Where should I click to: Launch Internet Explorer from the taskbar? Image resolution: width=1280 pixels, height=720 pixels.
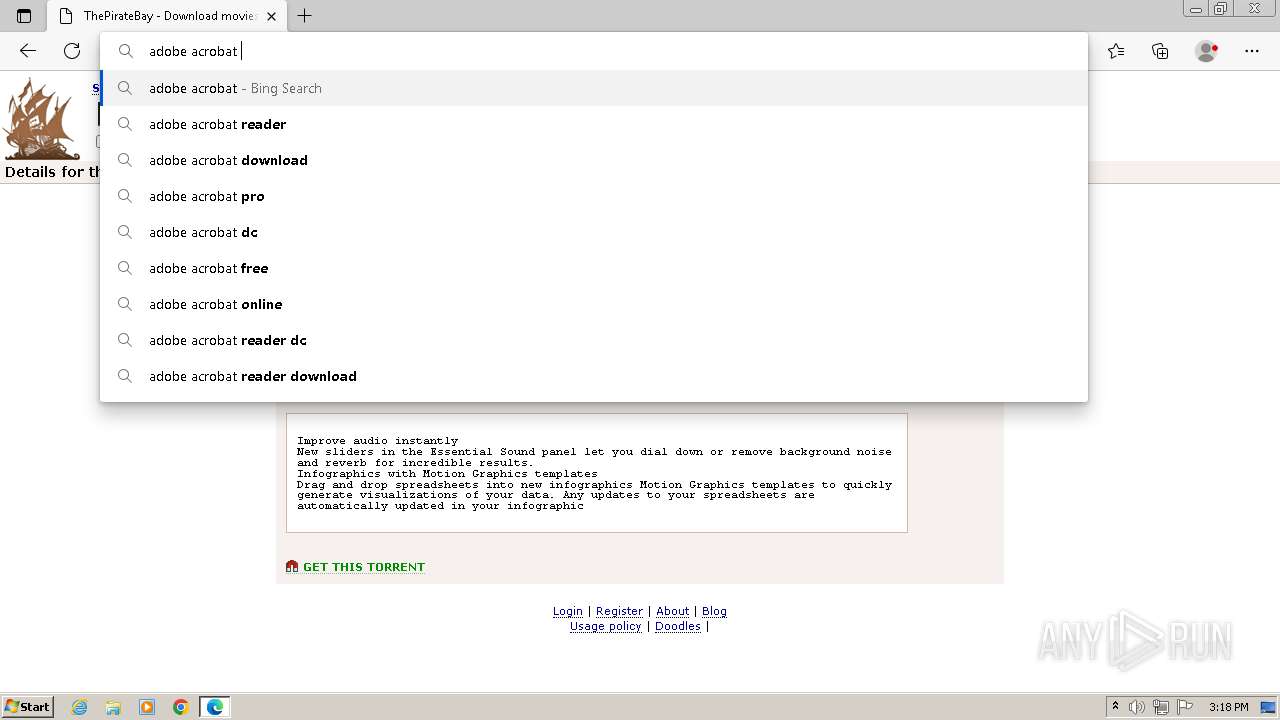[x=80, y=707]
